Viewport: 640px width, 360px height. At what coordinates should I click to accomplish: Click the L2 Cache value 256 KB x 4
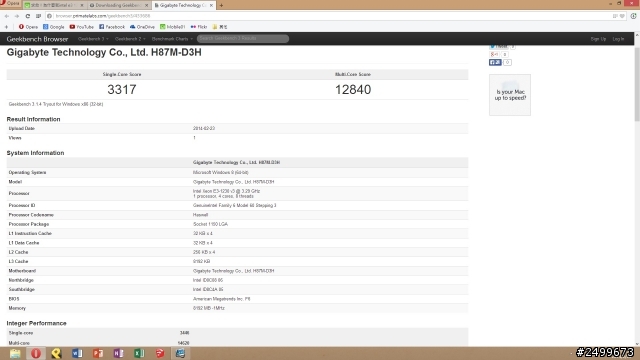click(x=204, y=252)
